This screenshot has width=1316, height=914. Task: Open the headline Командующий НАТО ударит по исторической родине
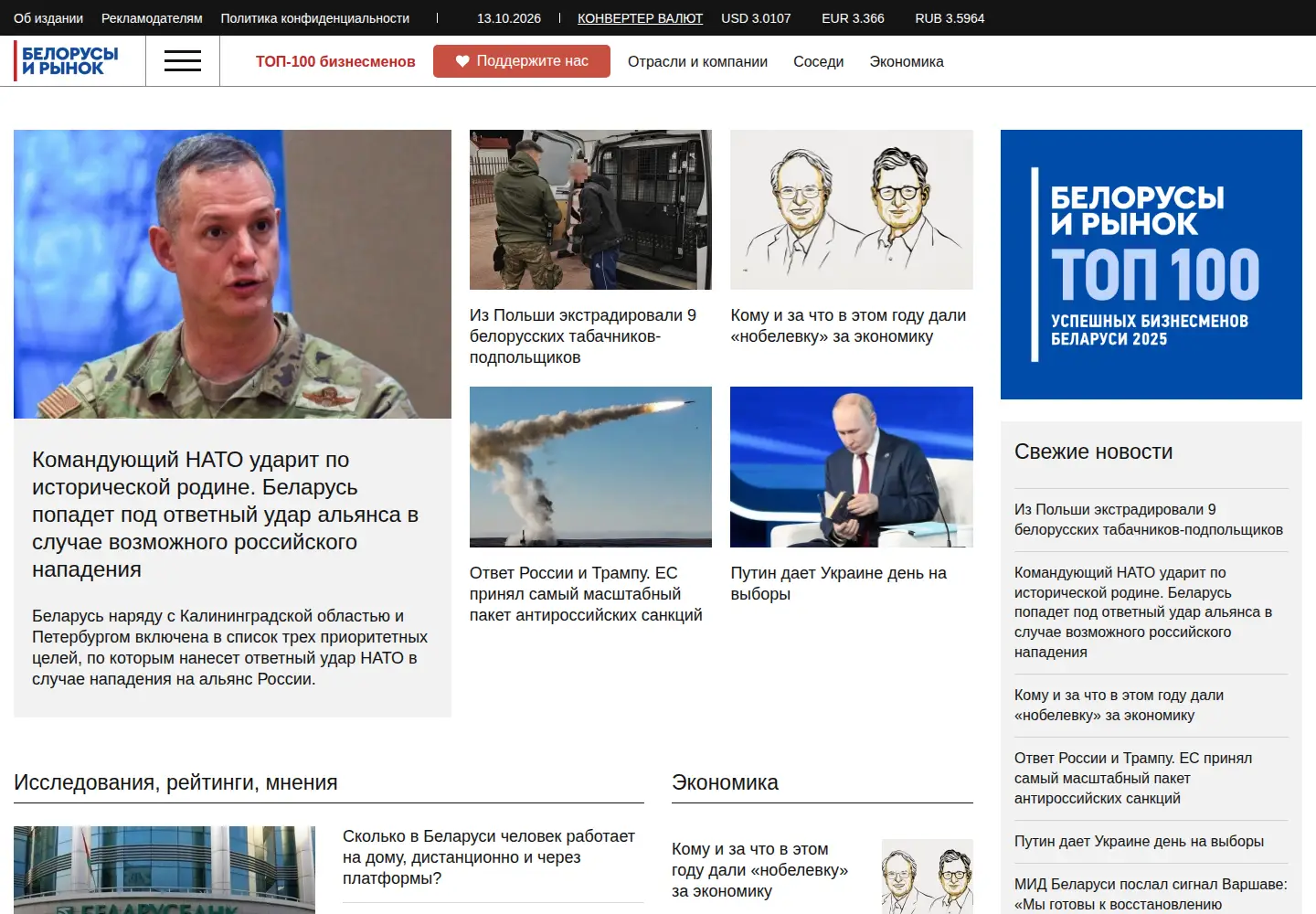[225, 515]
